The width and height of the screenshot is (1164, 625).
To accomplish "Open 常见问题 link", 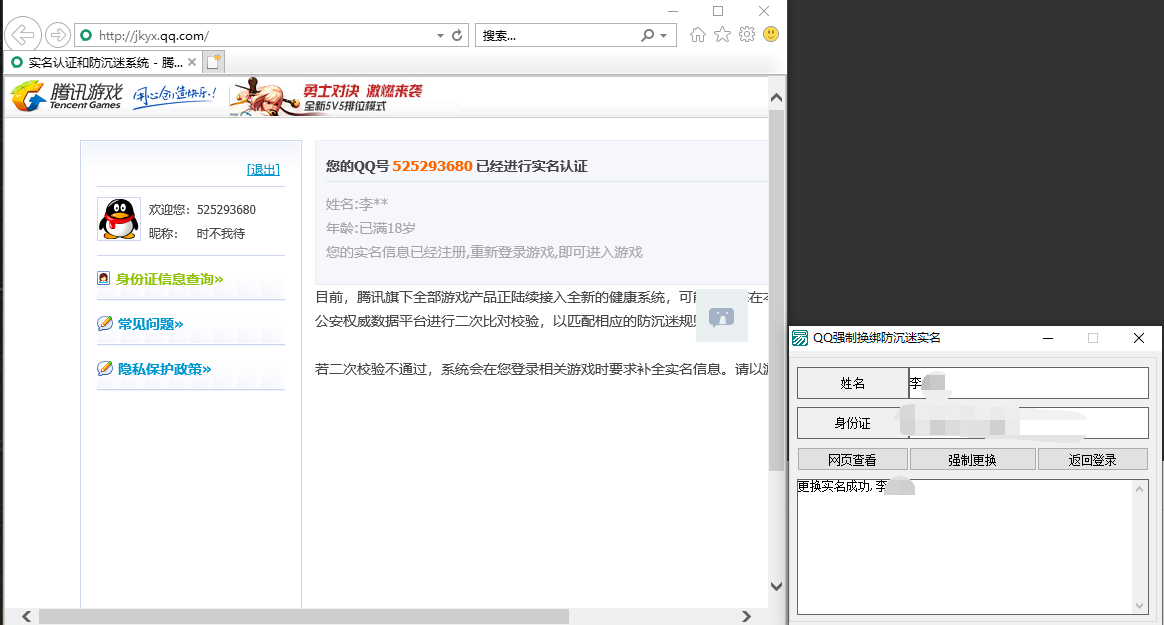I will [151, 324].
